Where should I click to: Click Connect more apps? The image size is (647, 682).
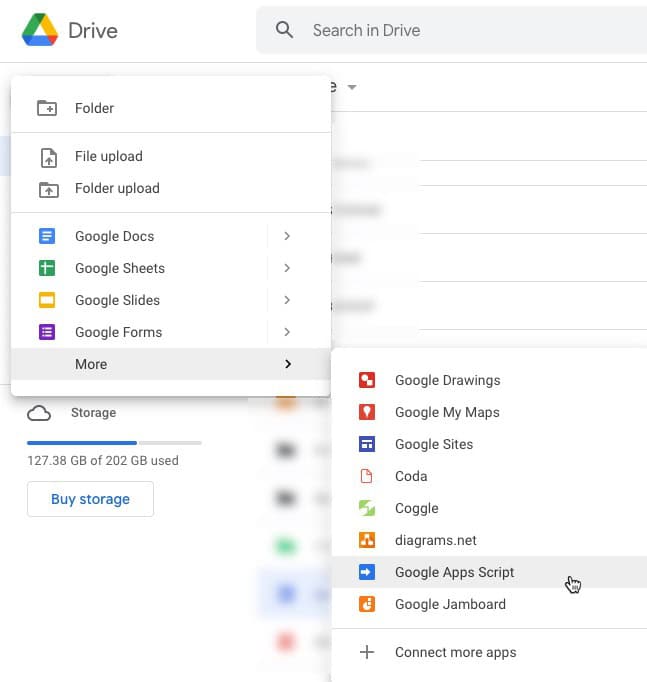click(x=489, y=652)
